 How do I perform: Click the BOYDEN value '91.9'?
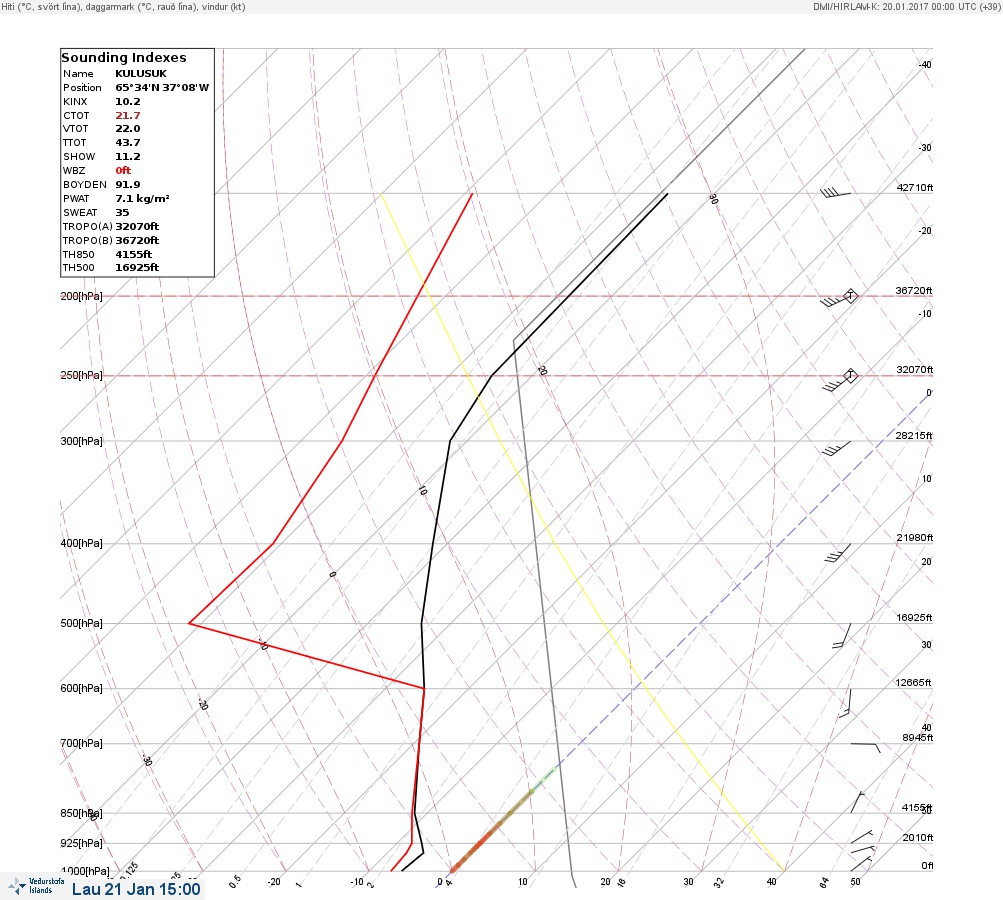click(x=128, y=185)
